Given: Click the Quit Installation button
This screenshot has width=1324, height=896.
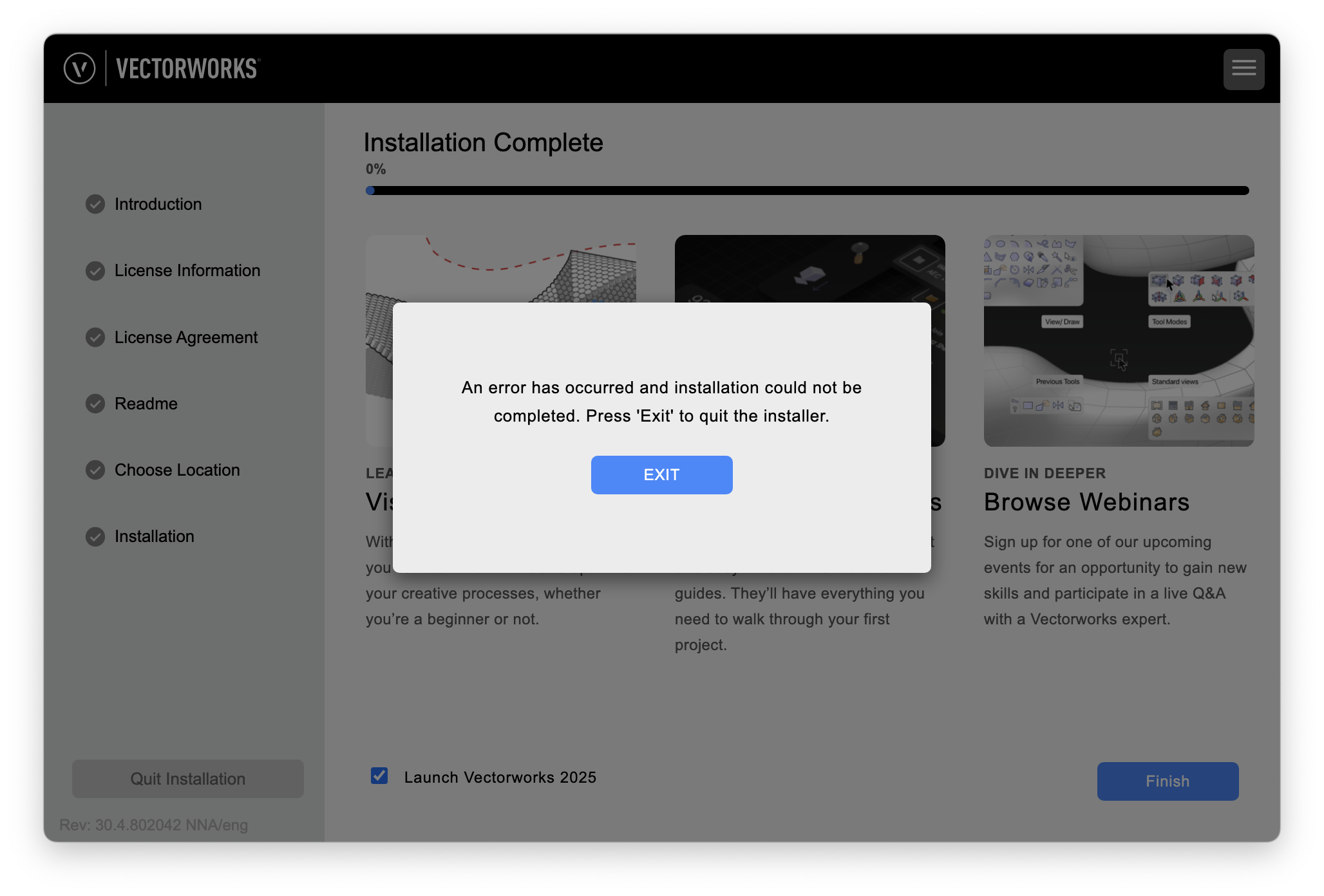Looking at the screenshot, I should pyautogui.click(x=187, y=779).
